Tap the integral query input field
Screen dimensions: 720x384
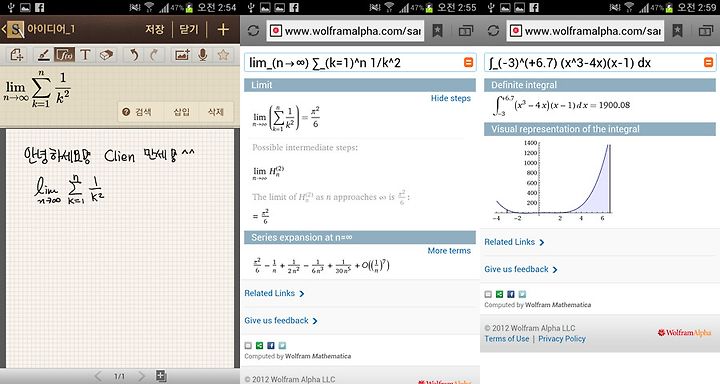tap(600, 62)
